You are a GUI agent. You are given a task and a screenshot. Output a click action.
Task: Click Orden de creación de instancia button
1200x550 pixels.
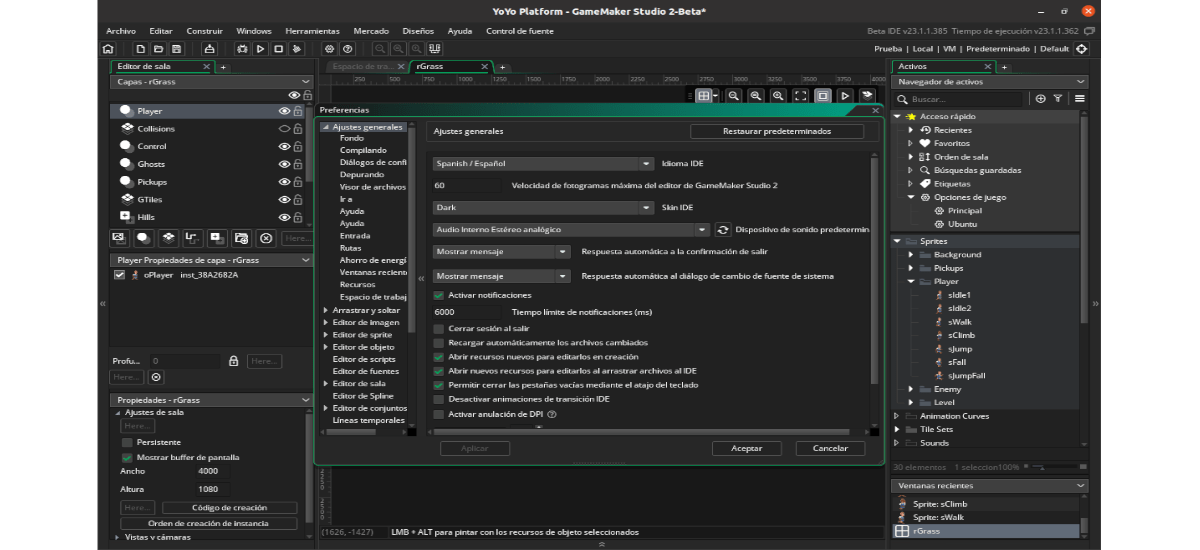pos(209,523)
